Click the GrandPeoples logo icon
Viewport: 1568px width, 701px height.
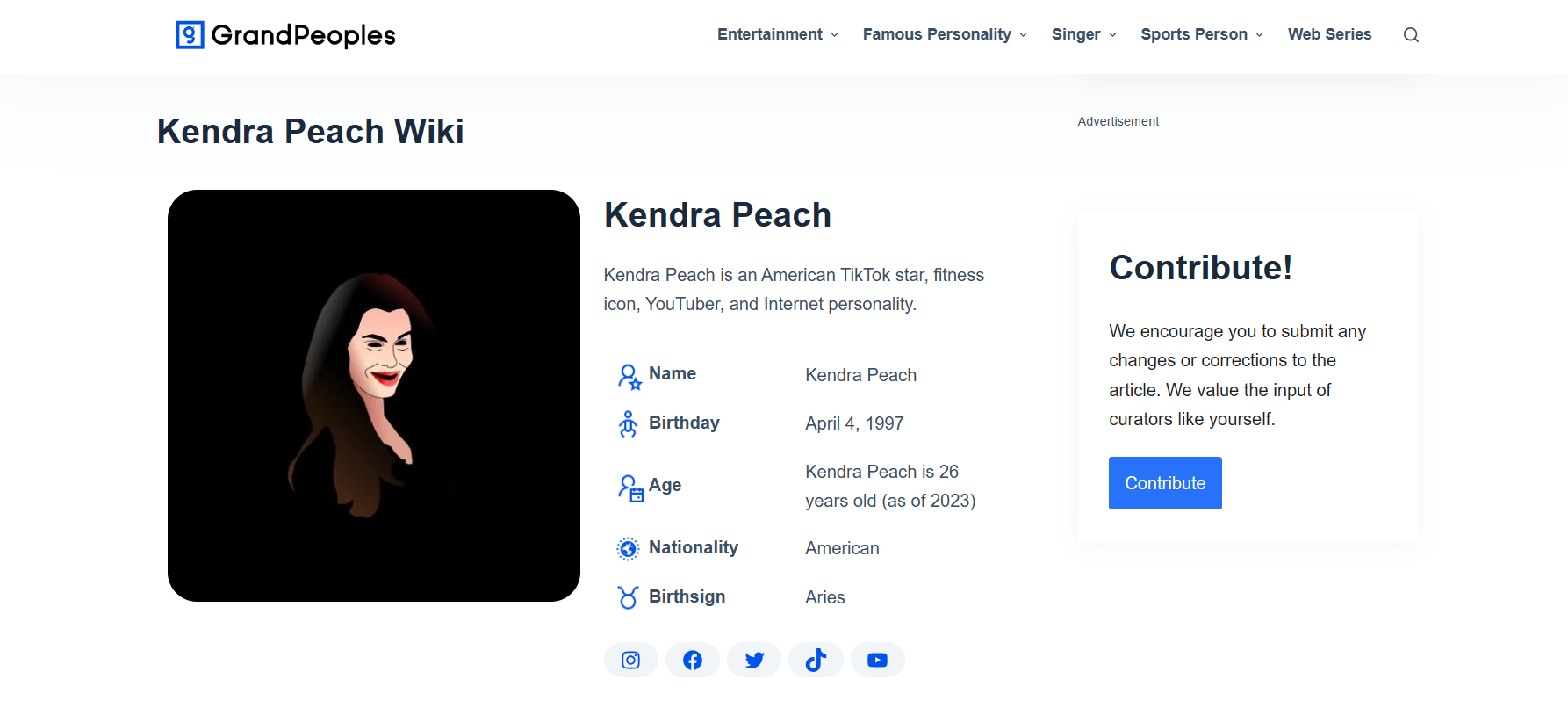[x=190, y=35]
